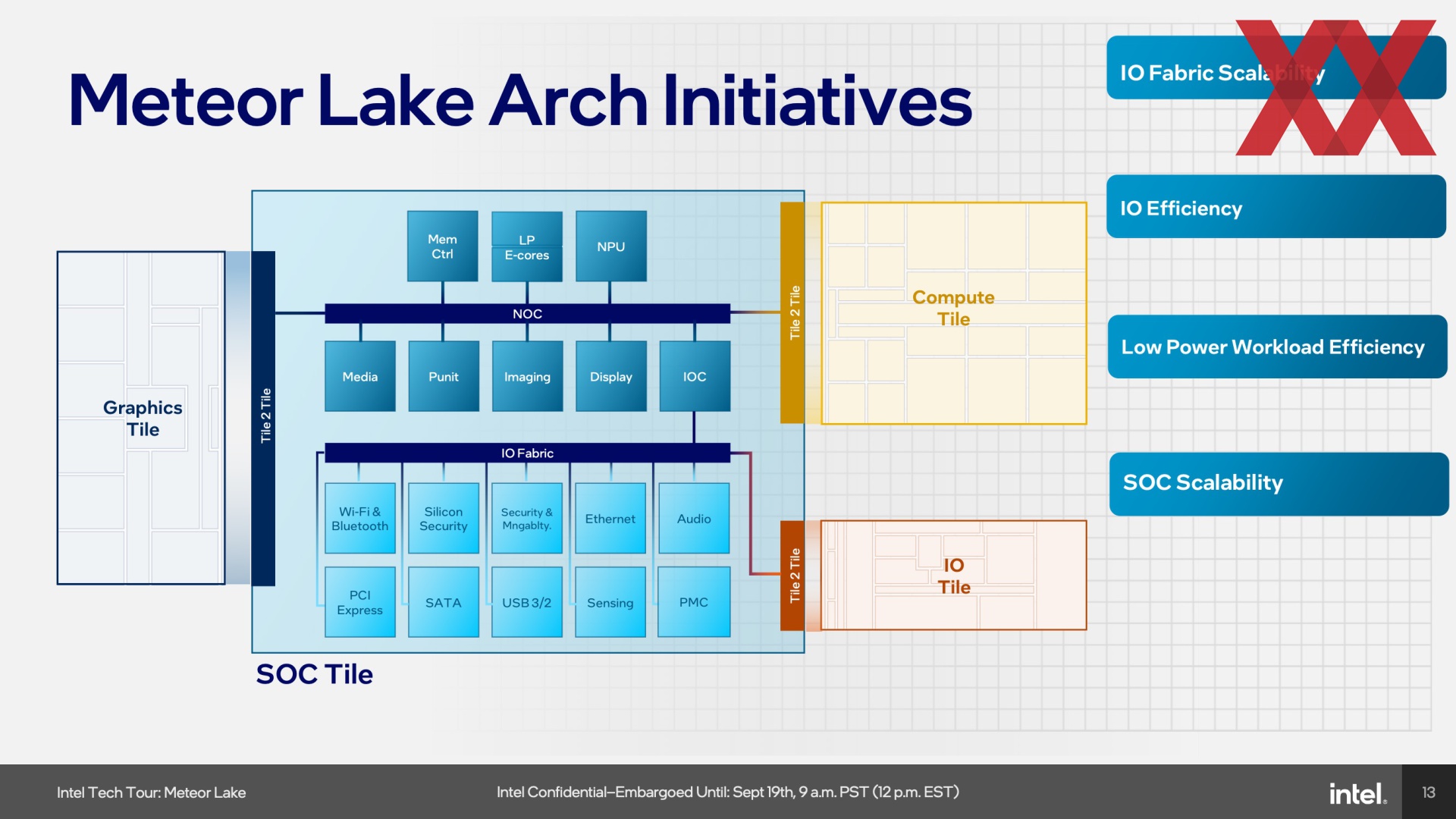Select the SATA block
Screen dimensions: 1456x819
tap(444, 602)
